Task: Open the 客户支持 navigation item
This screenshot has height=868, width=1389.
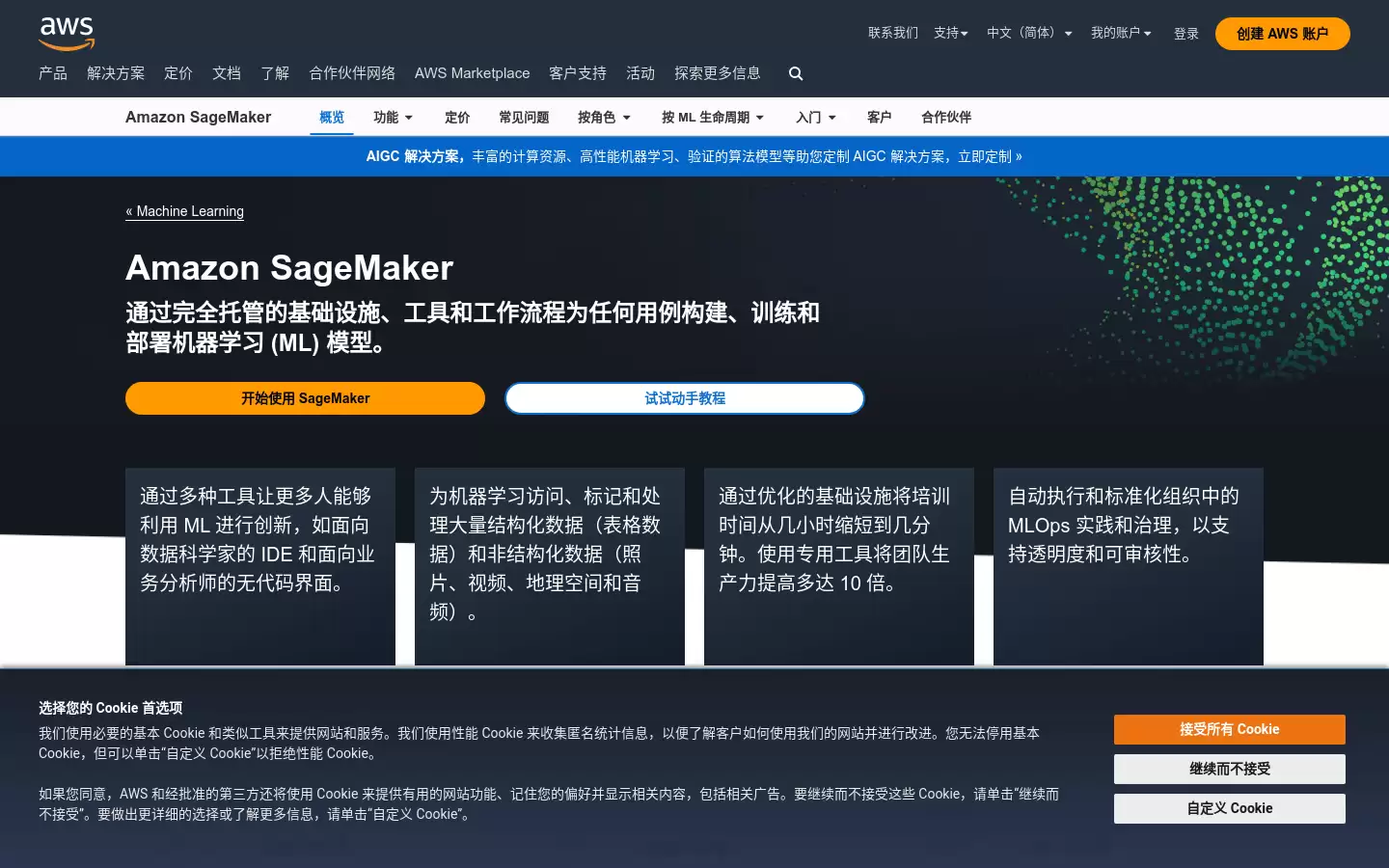Action: tap(578, 73)
